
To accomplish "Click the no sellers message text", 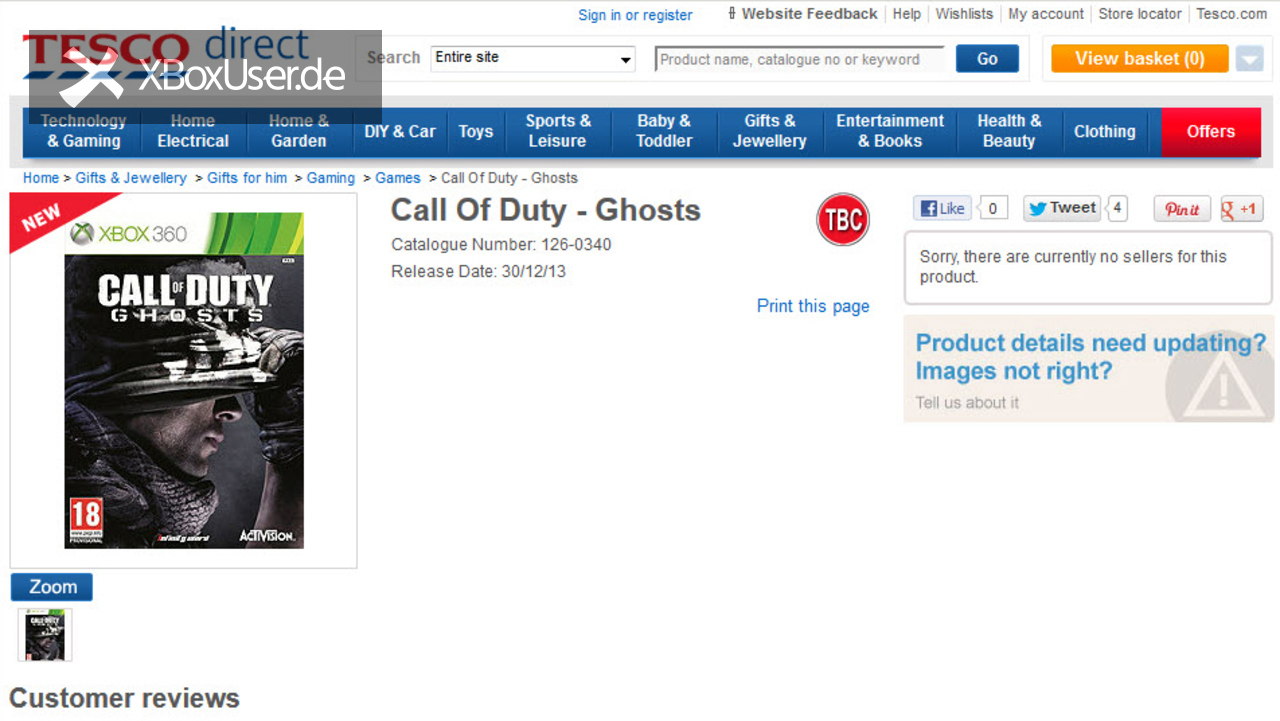I will tap(1073, 267).
